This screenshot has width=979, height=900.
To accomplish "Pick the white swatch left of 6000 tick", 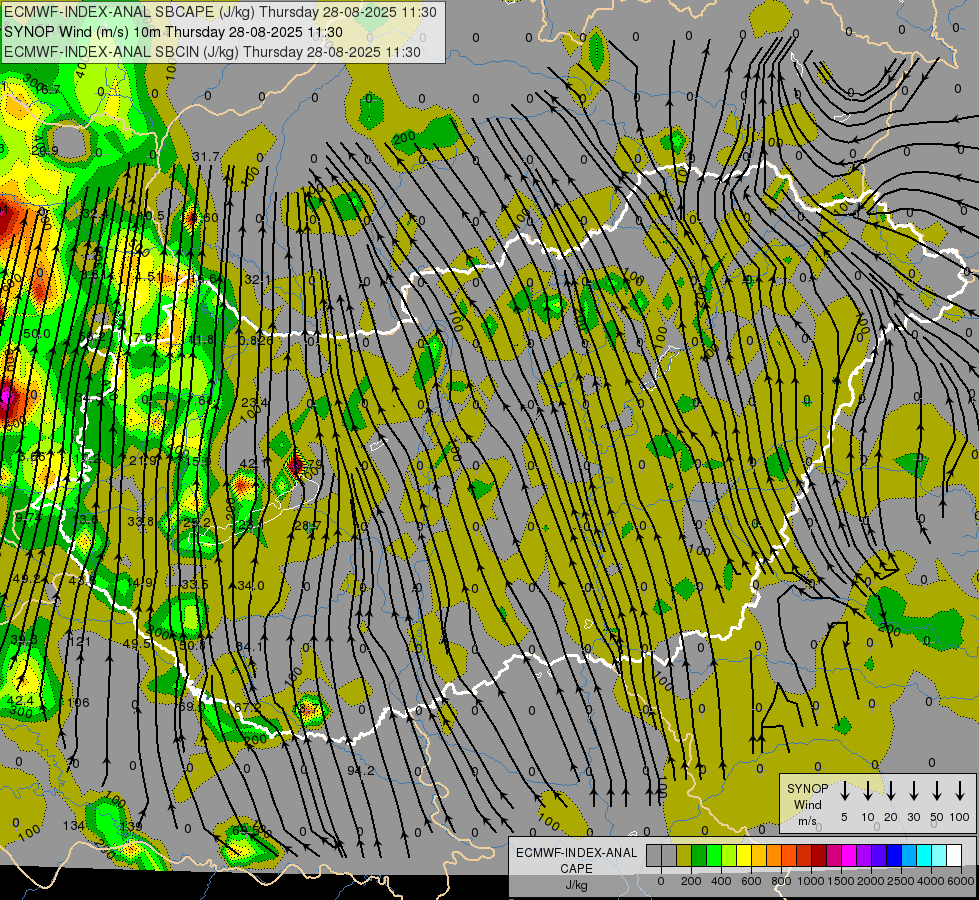I will tap(954, 856).
